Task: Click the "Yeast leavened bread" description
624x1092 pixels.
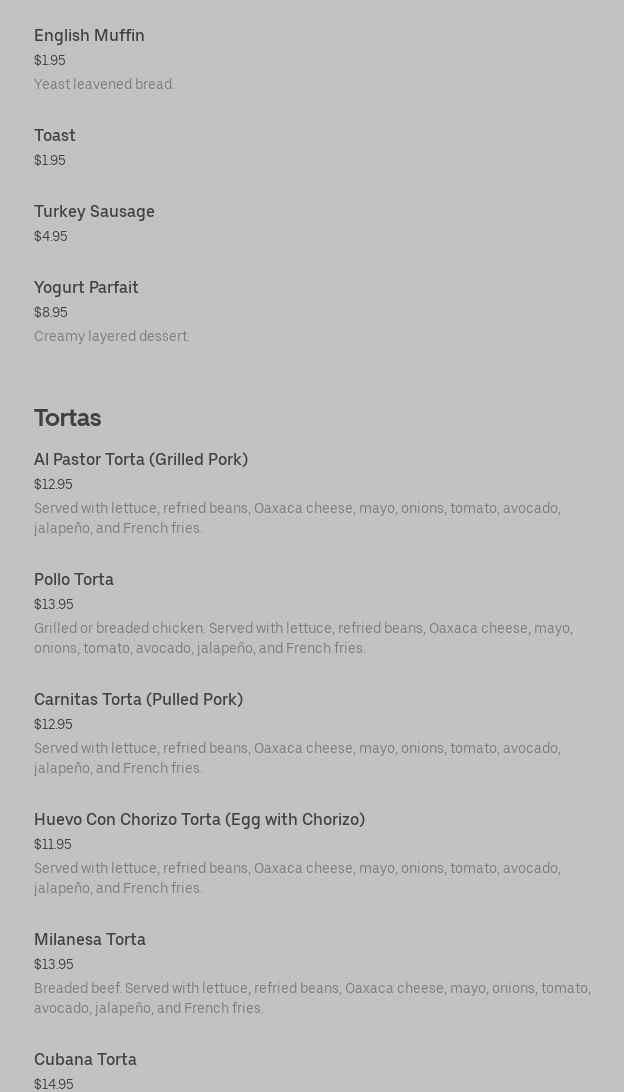Action: pyautogui.click(x=104, y=84)
